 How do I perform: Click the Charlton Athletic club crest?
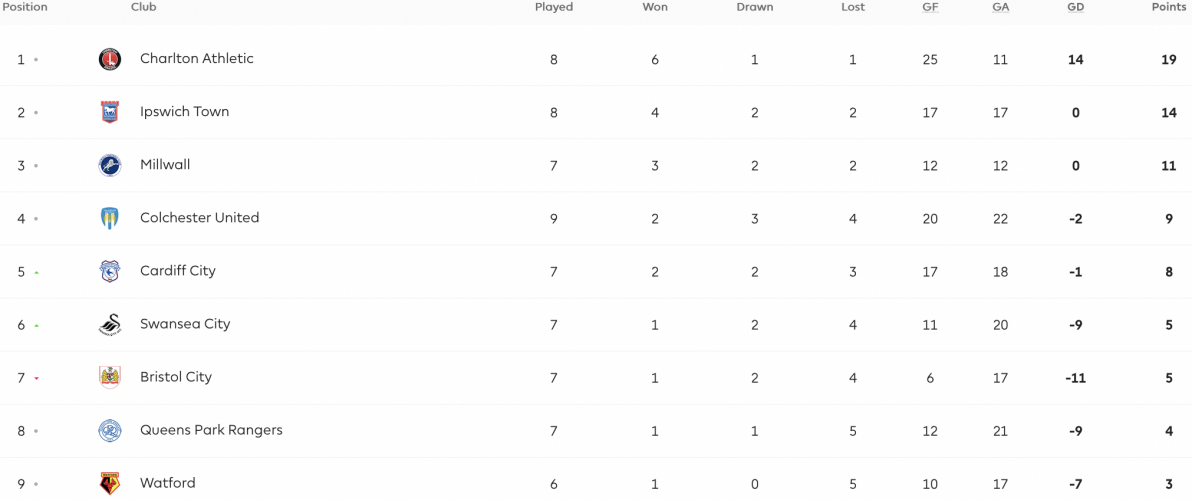tap(110, 59)
